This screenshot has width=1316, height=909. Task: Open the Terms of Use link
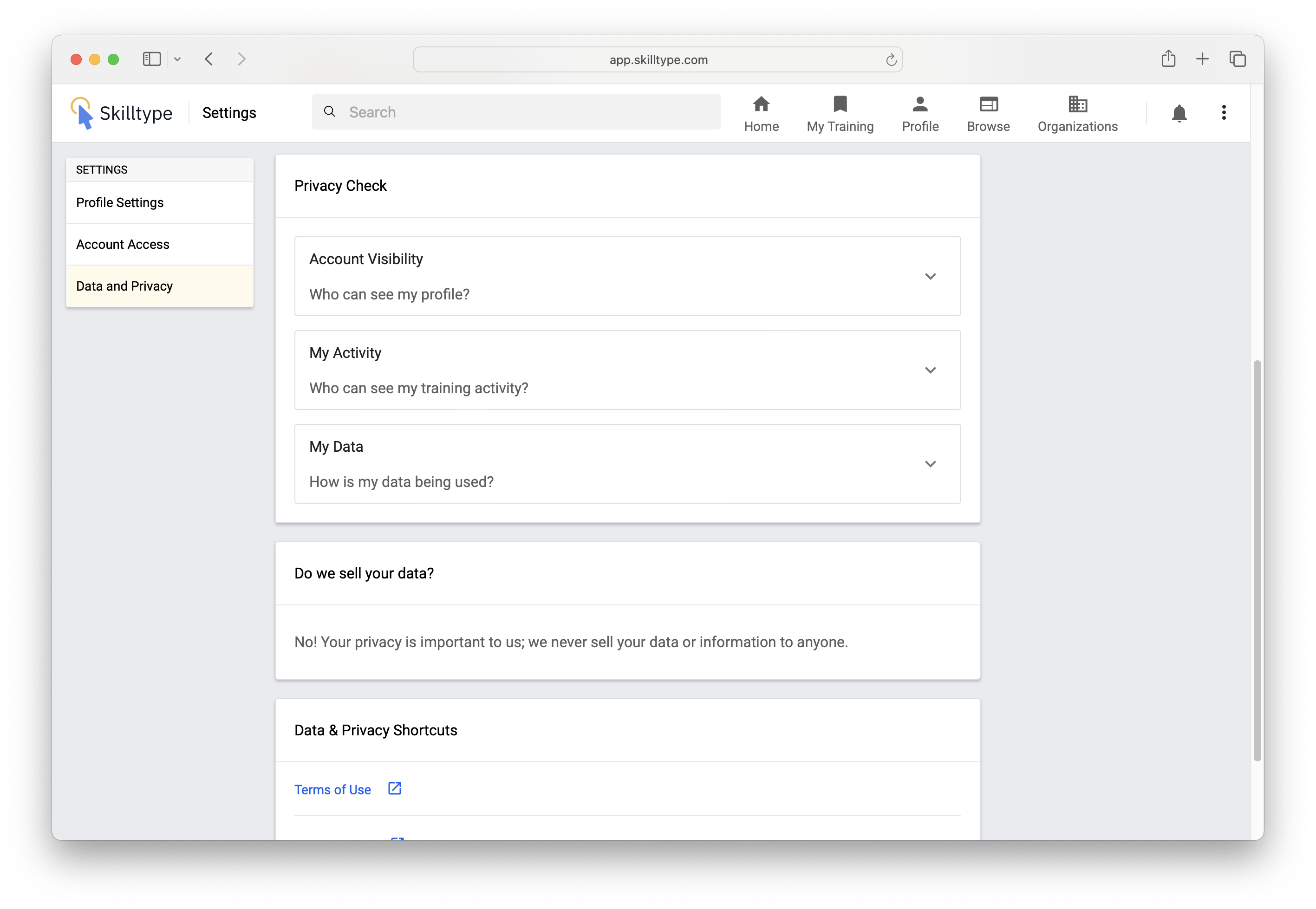(x=332, y=789)
